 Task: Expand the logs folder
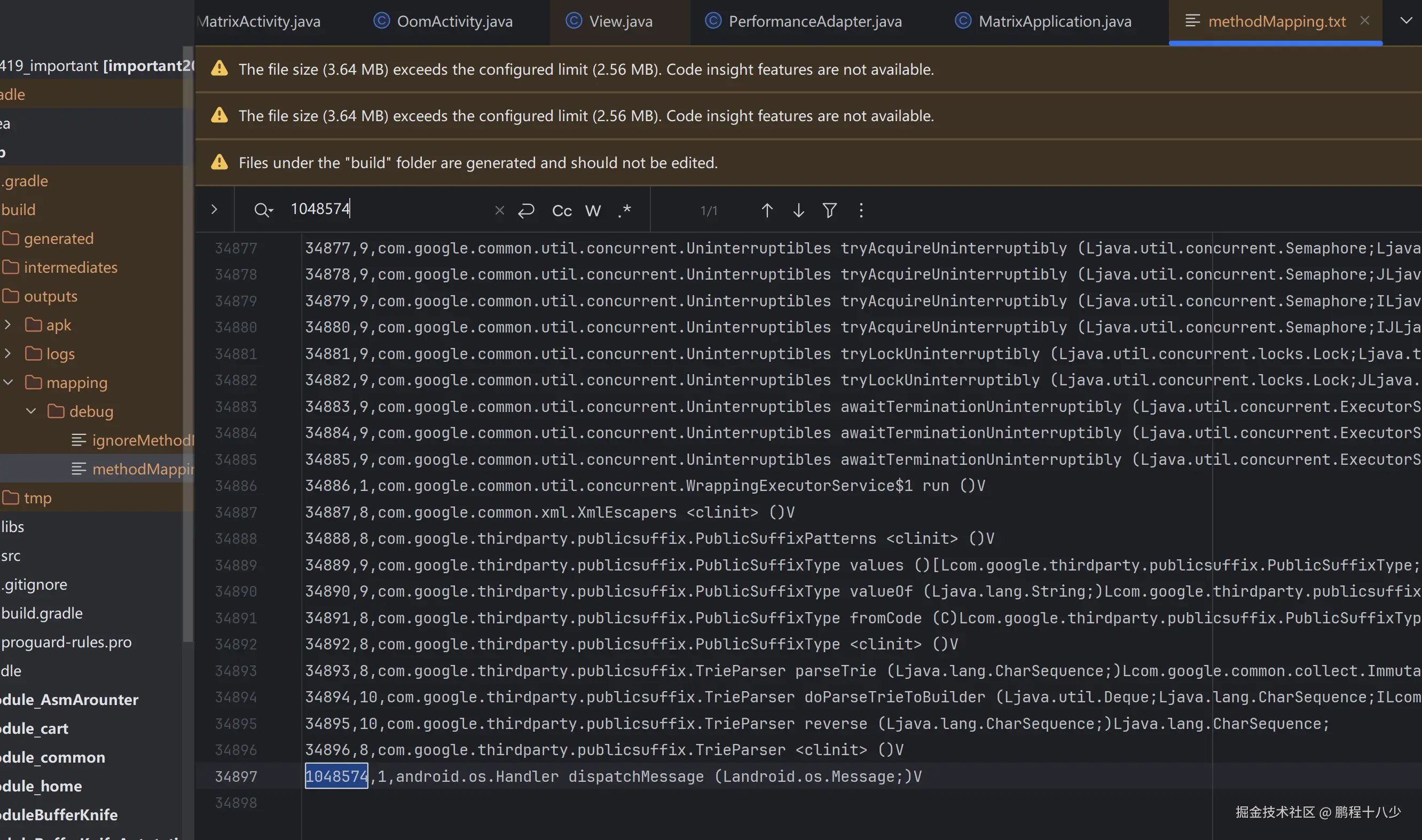[x=8, y=353]
